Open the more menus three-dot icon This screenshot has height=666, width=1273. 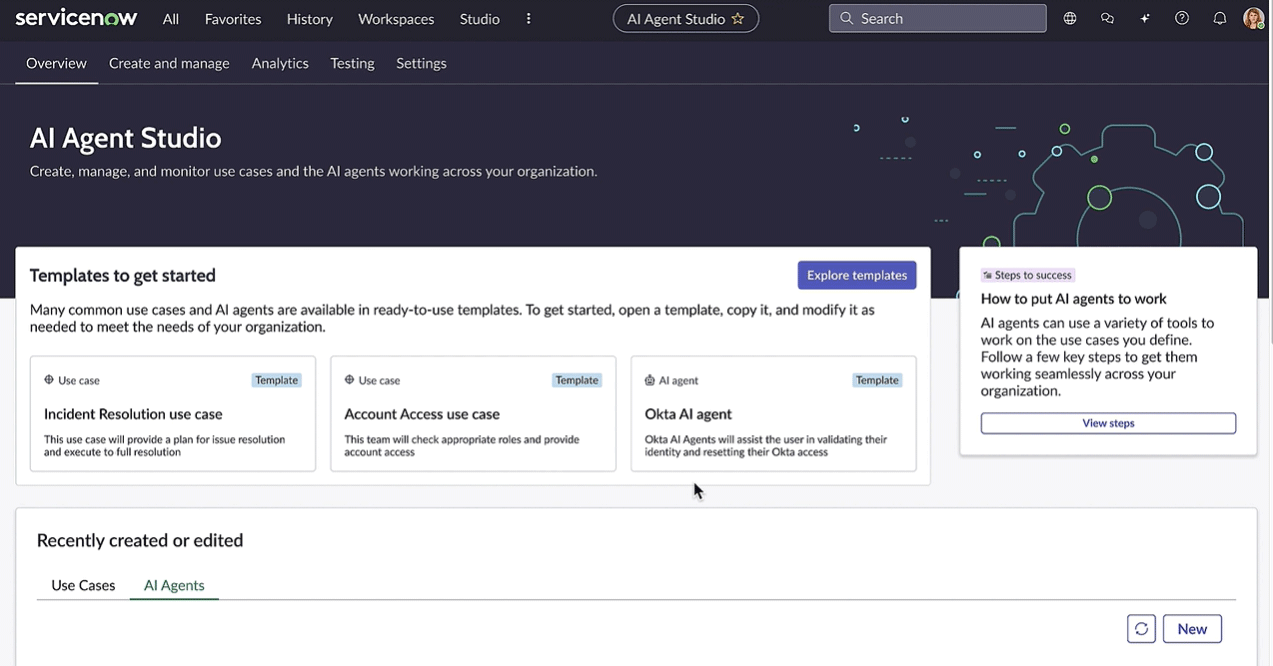529,19
